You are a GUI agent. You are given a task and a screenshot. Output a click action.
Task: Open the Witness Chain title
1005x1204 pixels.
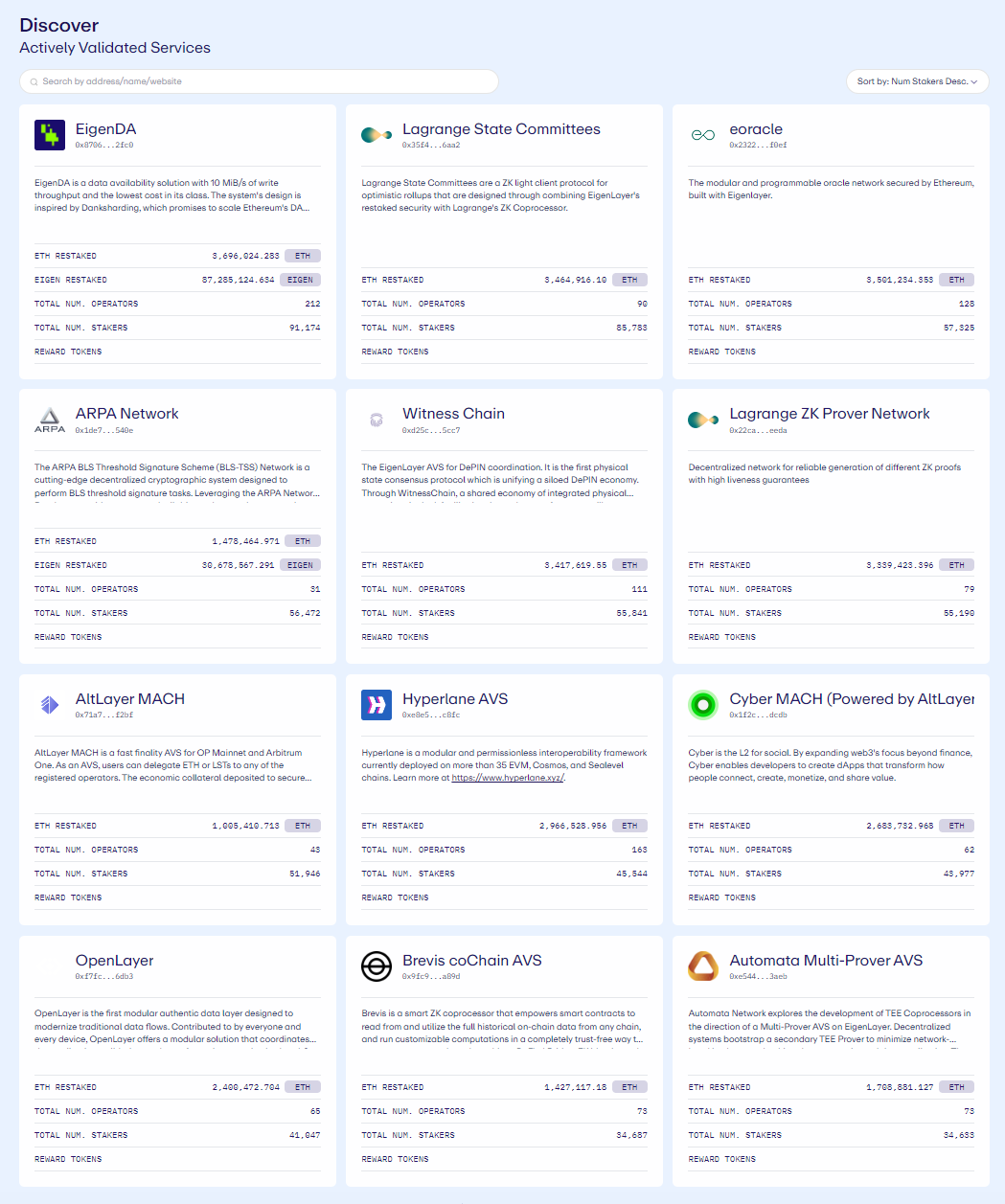tap(453, 414)
